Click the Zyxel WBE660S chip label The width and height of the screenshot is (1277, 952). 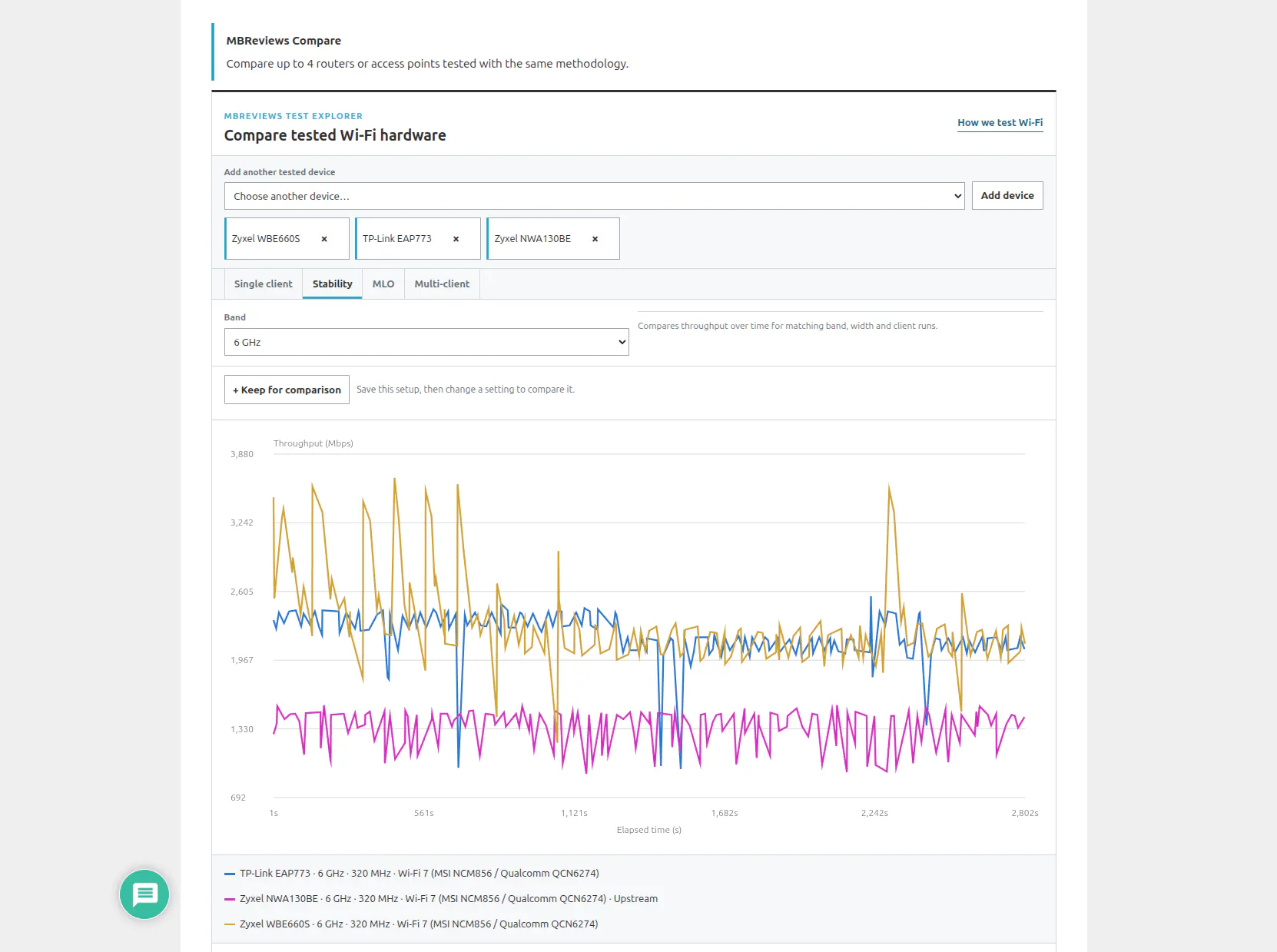(x=266, y=239)
